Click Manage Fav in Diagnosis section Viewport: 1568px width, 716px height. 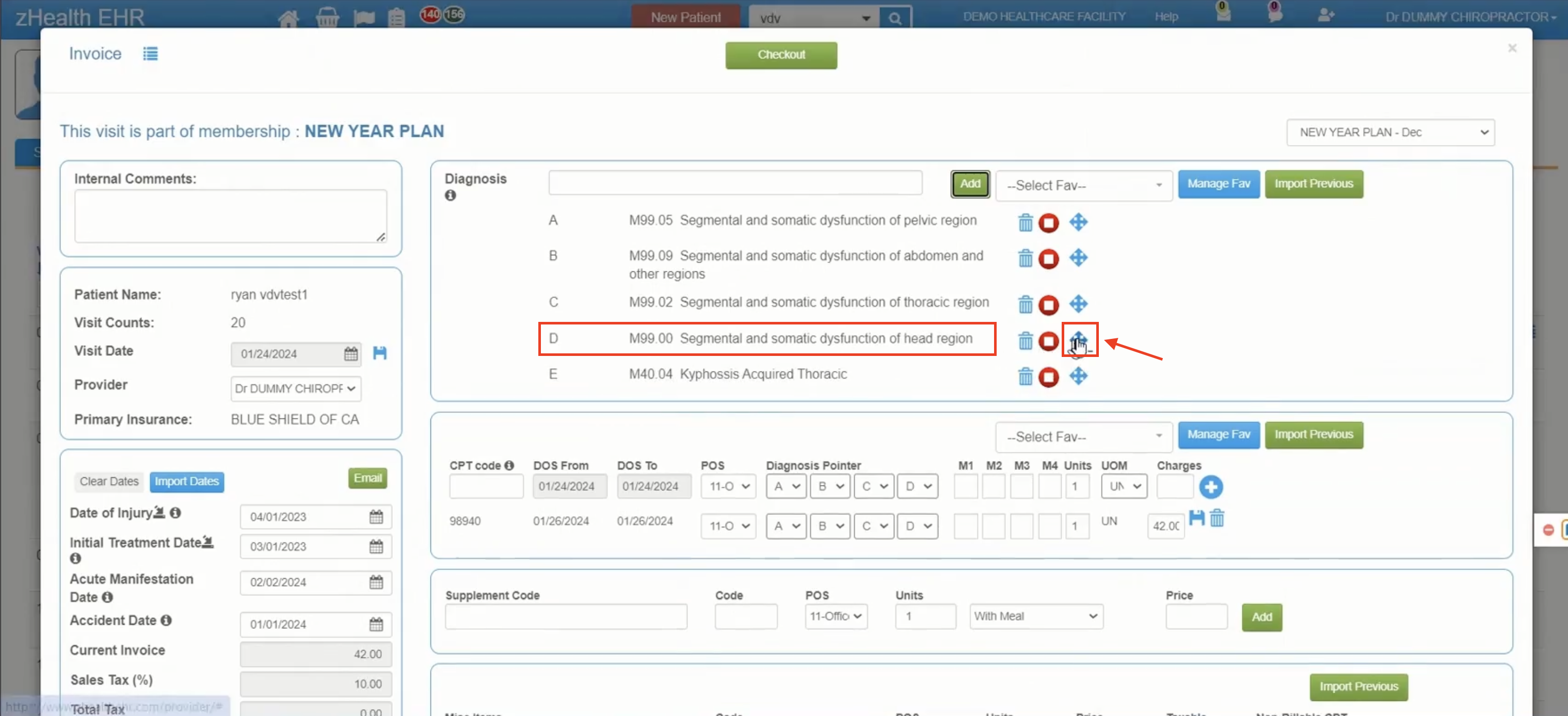pyautogui.click(x=1219, y=184)
